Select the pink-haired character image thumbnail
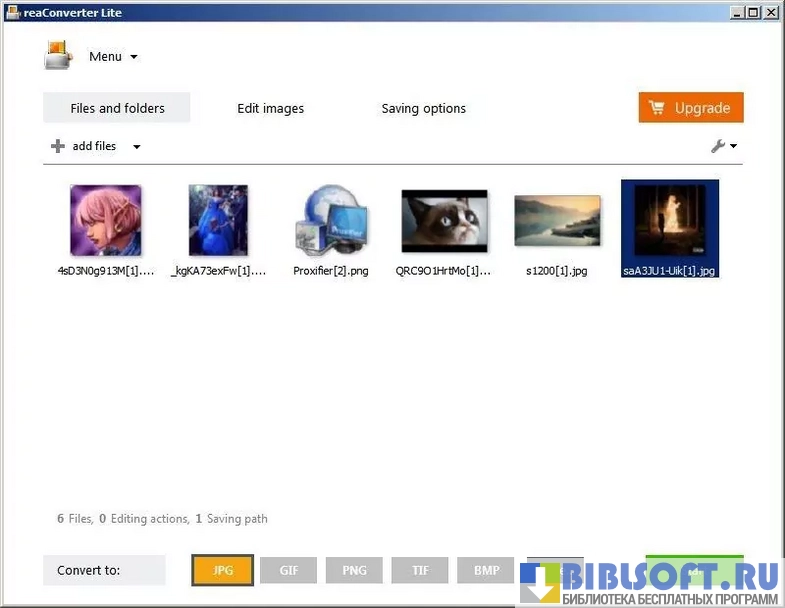 [x=106, y=220]
